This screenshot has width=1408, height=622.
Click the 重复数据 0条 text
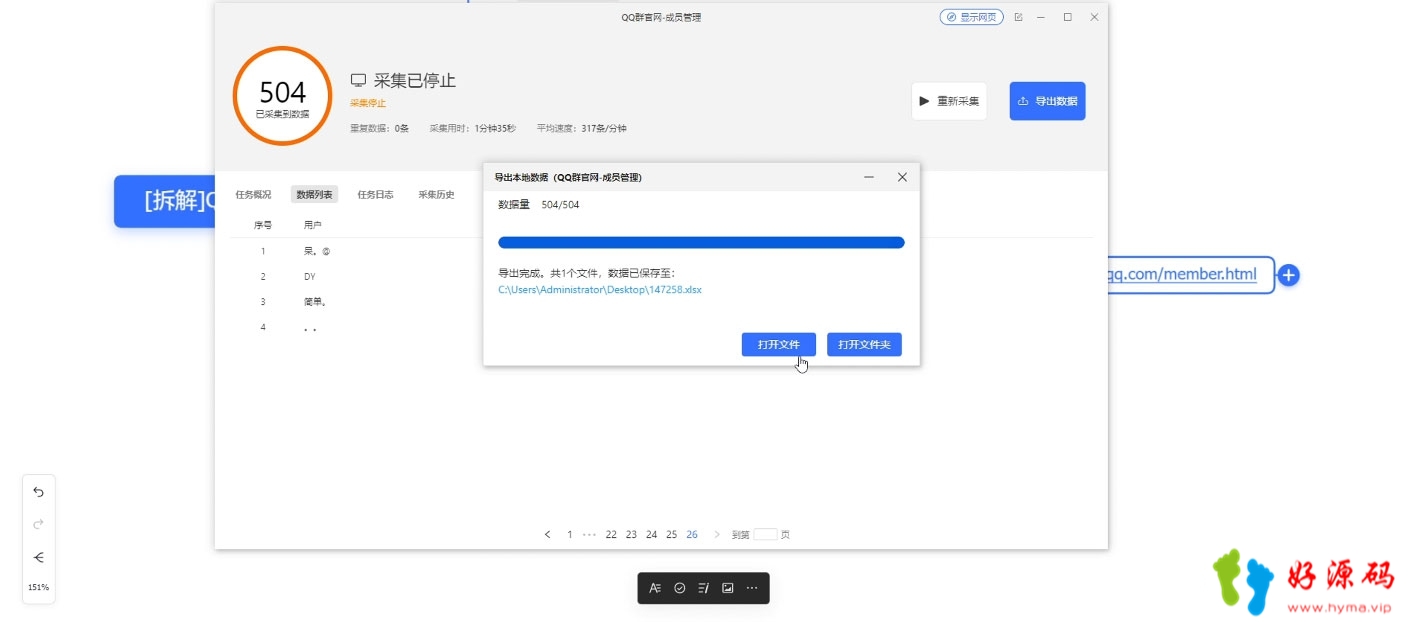380,128
